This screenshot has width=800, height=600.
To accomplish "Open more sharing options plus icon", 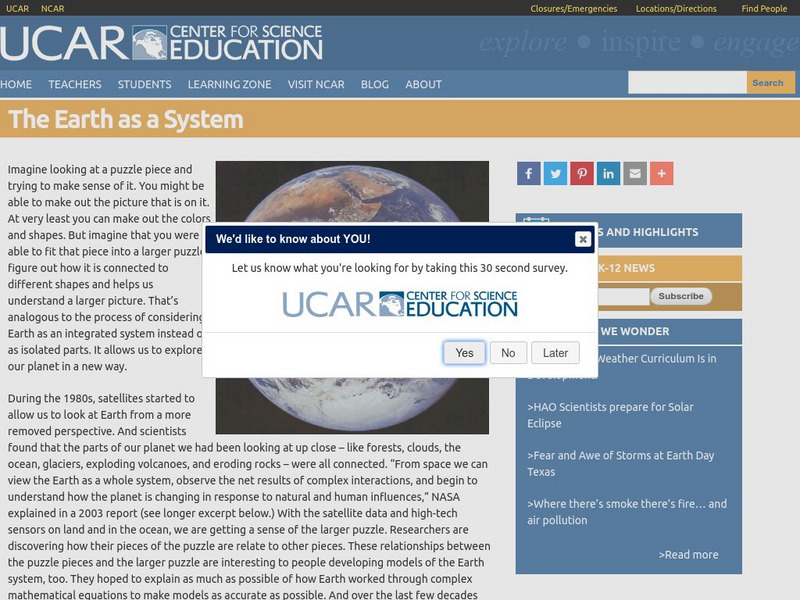I will 661,173.
